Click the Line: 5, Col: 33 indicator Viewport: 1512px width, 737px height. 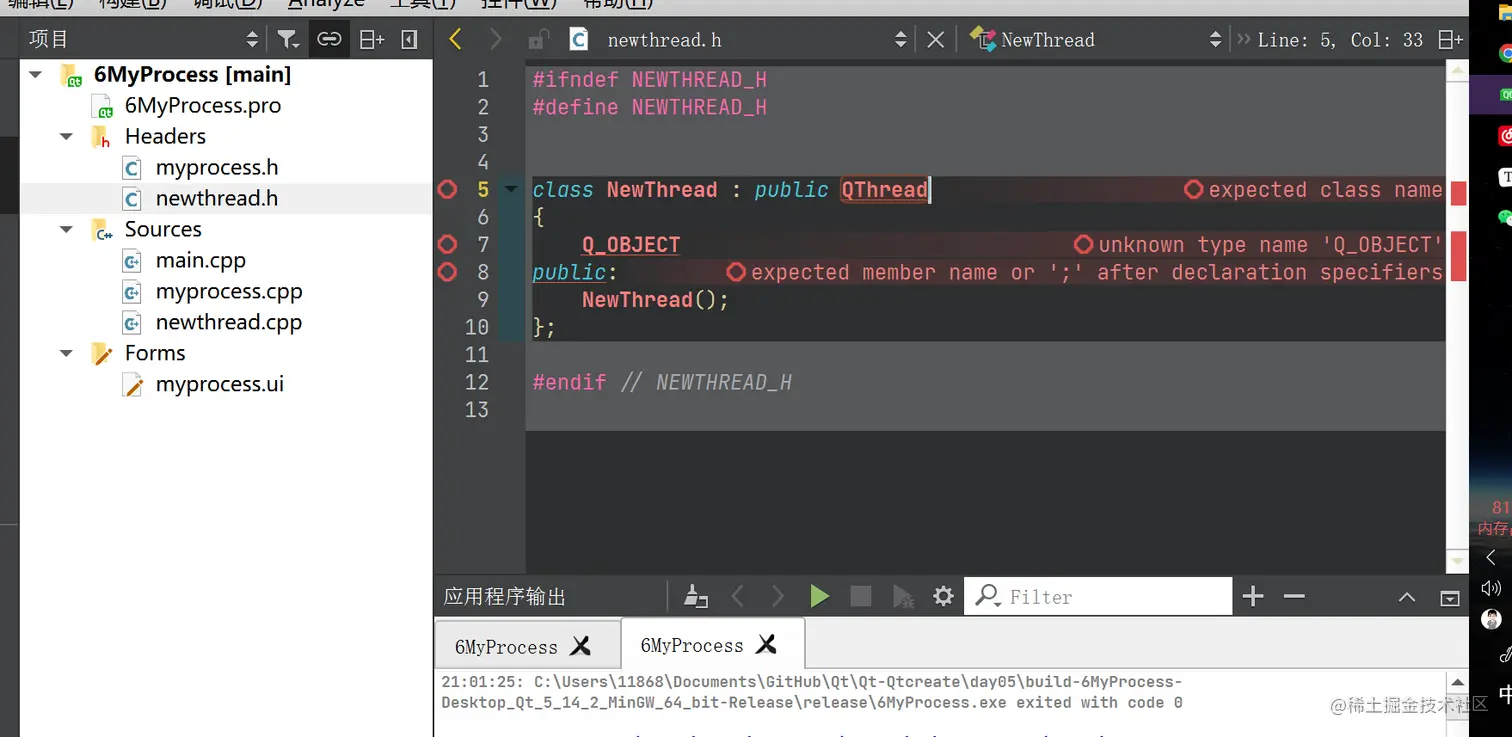pos(1340,40)
